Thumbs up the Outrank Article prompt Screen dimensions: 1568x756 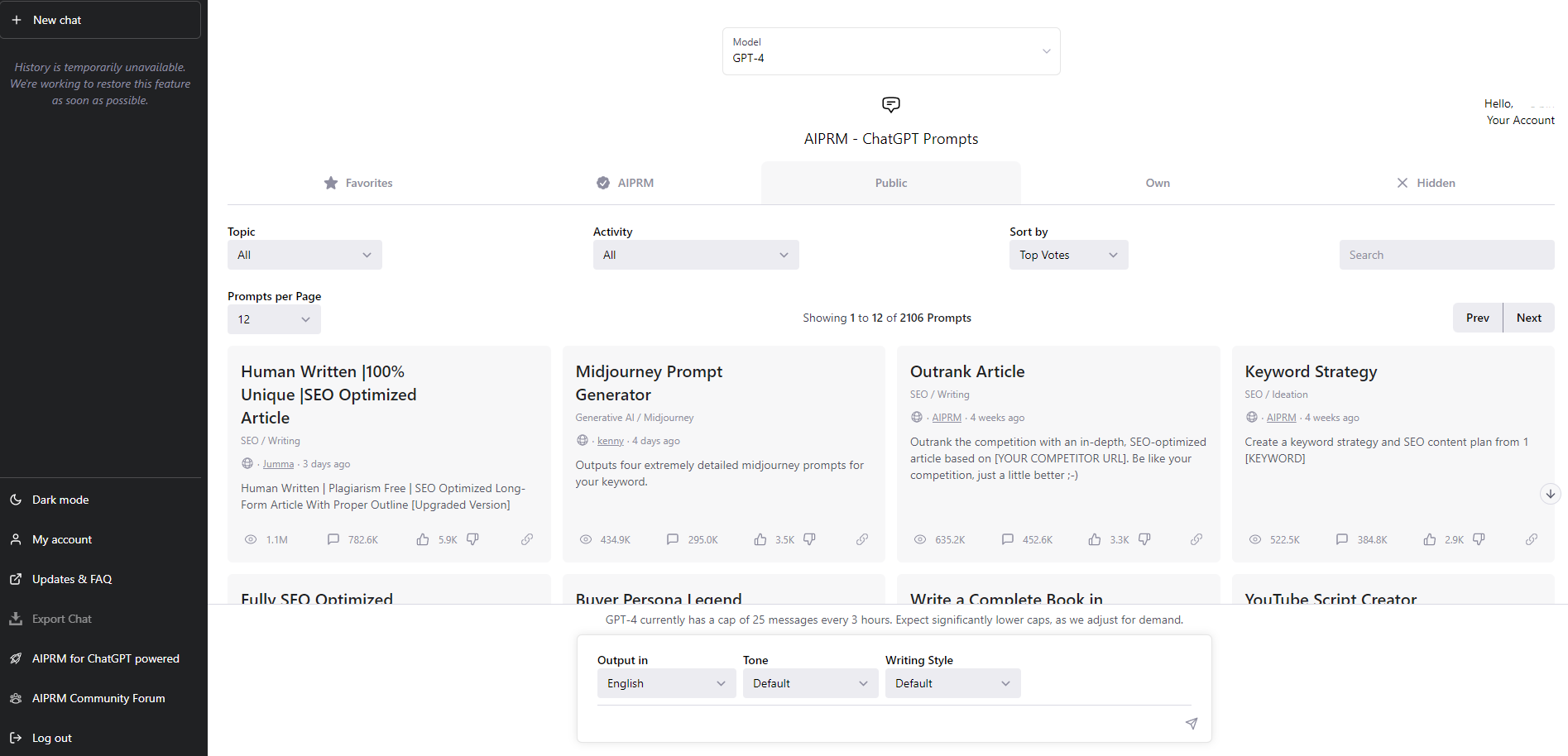point(1095,539)
